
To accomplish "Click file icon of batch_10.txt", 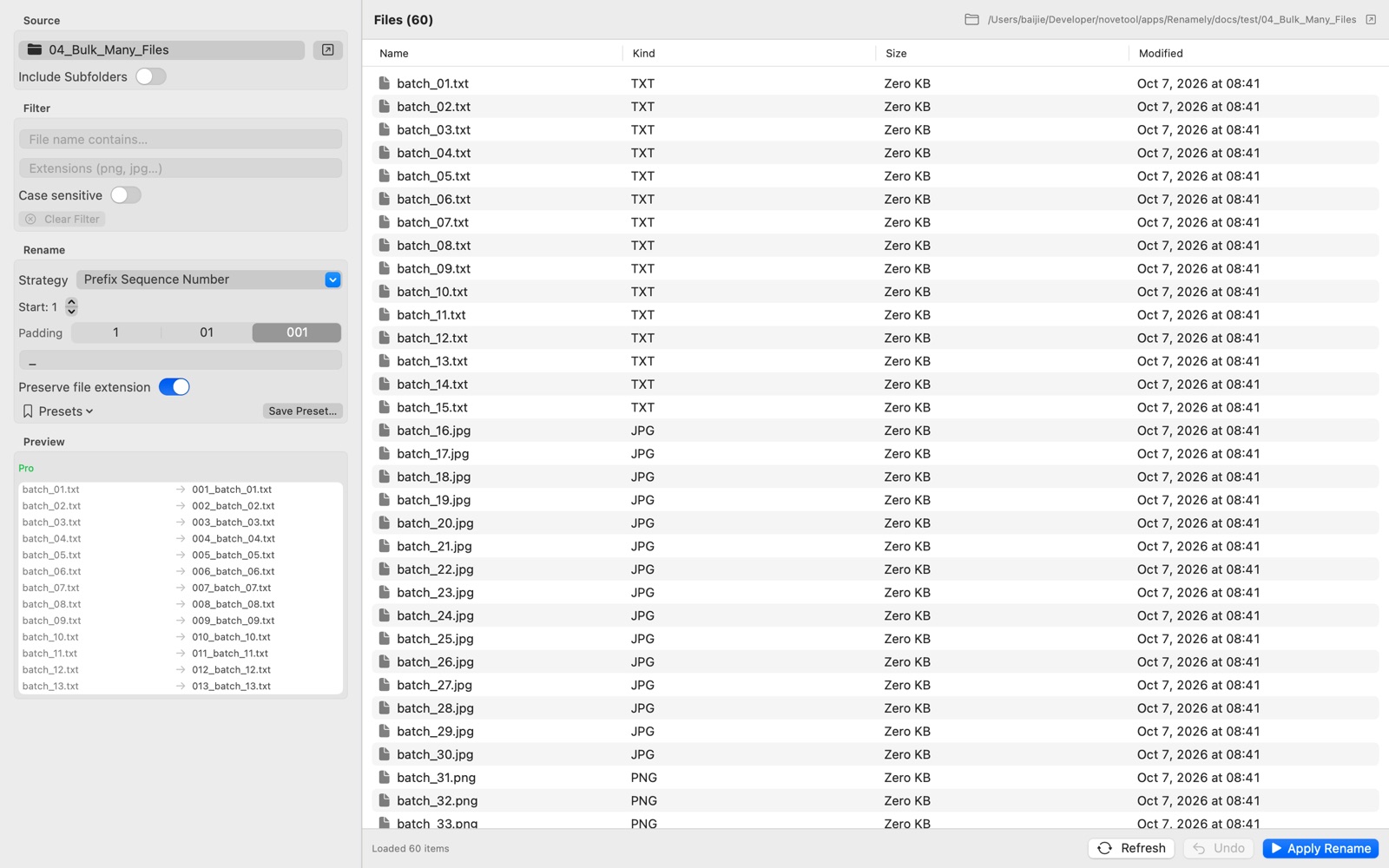I will pyautogui.click(x=384, y=292).
